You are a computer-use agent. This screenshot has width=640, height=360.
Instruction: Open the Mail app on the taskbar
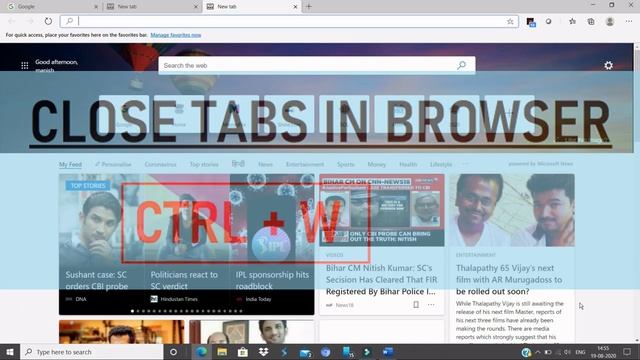[x=305, y=352]
